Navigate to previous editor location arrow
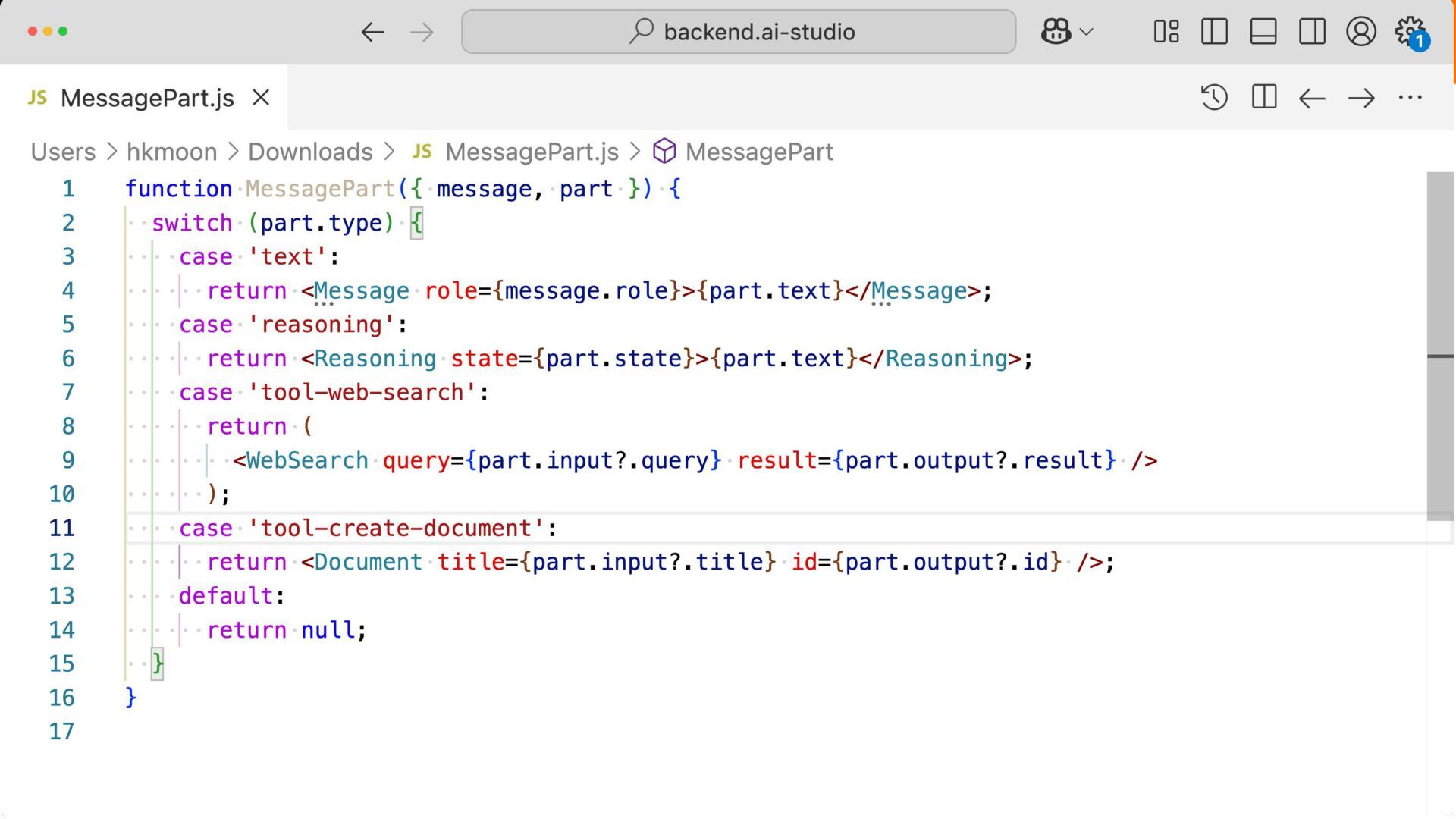1456x819 pixels. (1312, 98)
